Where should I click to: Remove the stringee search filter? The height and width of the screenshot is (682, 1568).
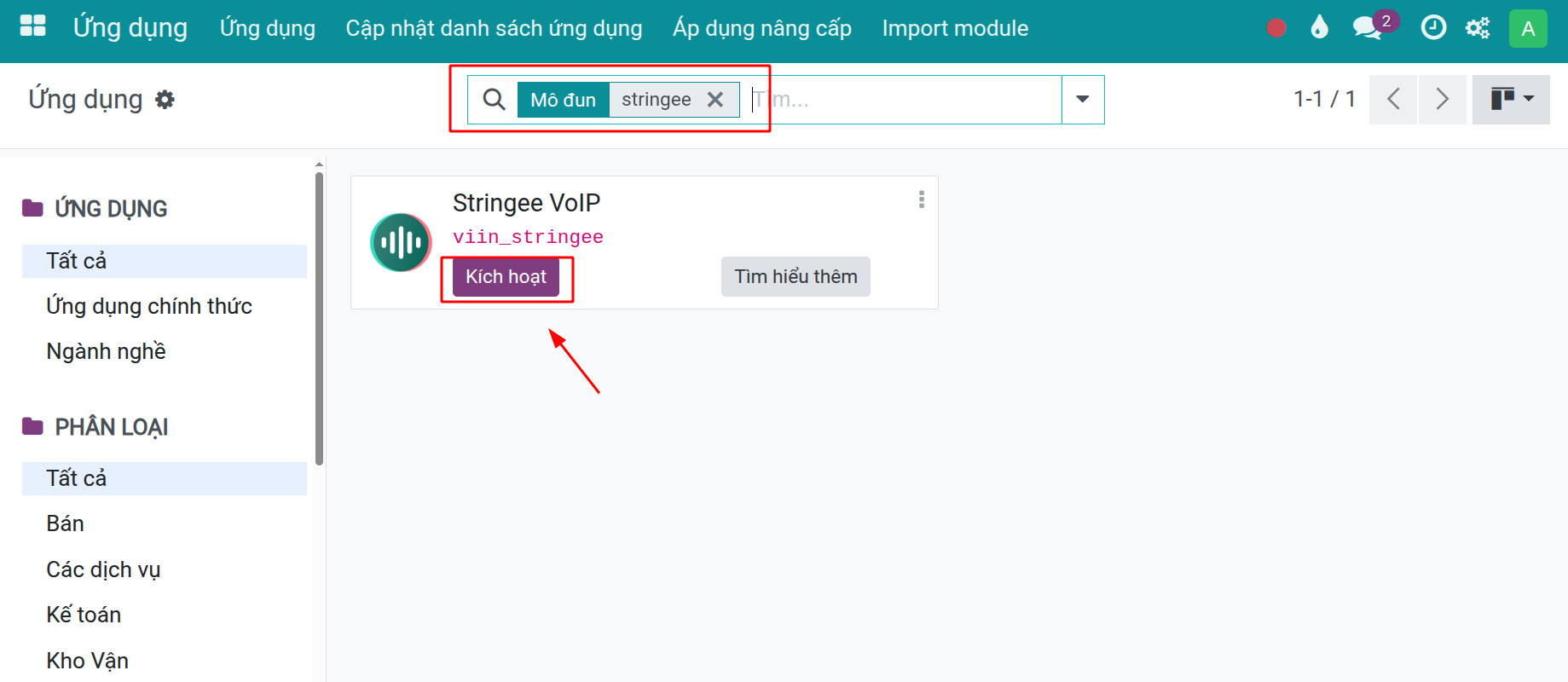click(715, 100)
